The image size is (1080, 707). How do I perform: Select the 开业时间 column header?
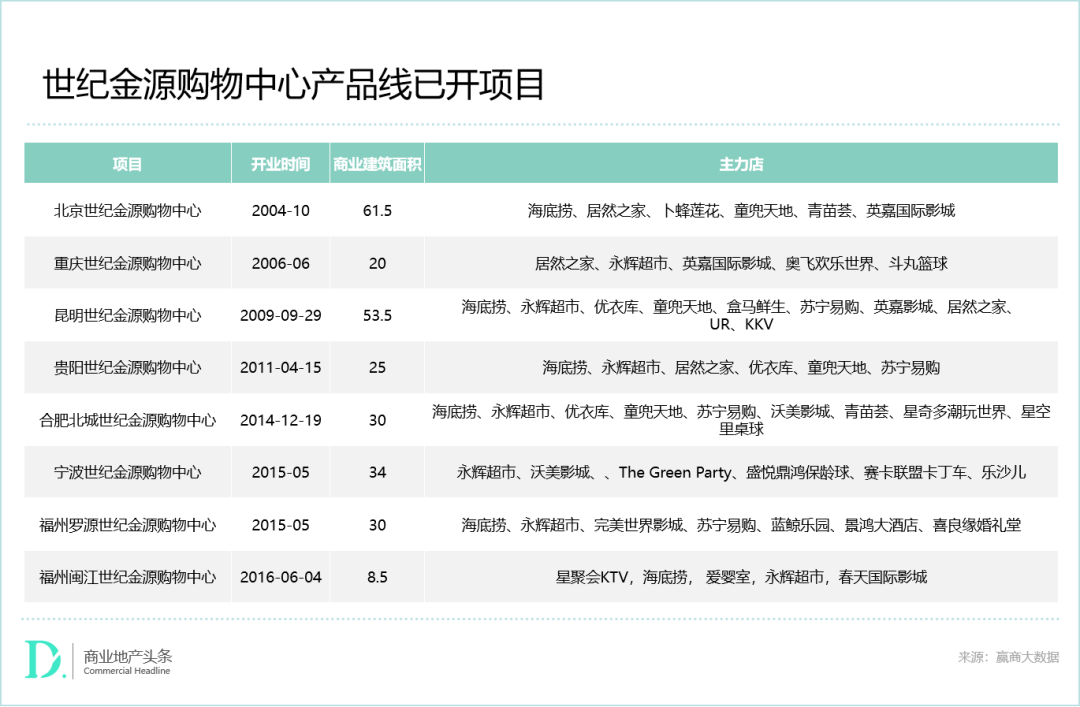pyautogui.click(x=280, y=164)
